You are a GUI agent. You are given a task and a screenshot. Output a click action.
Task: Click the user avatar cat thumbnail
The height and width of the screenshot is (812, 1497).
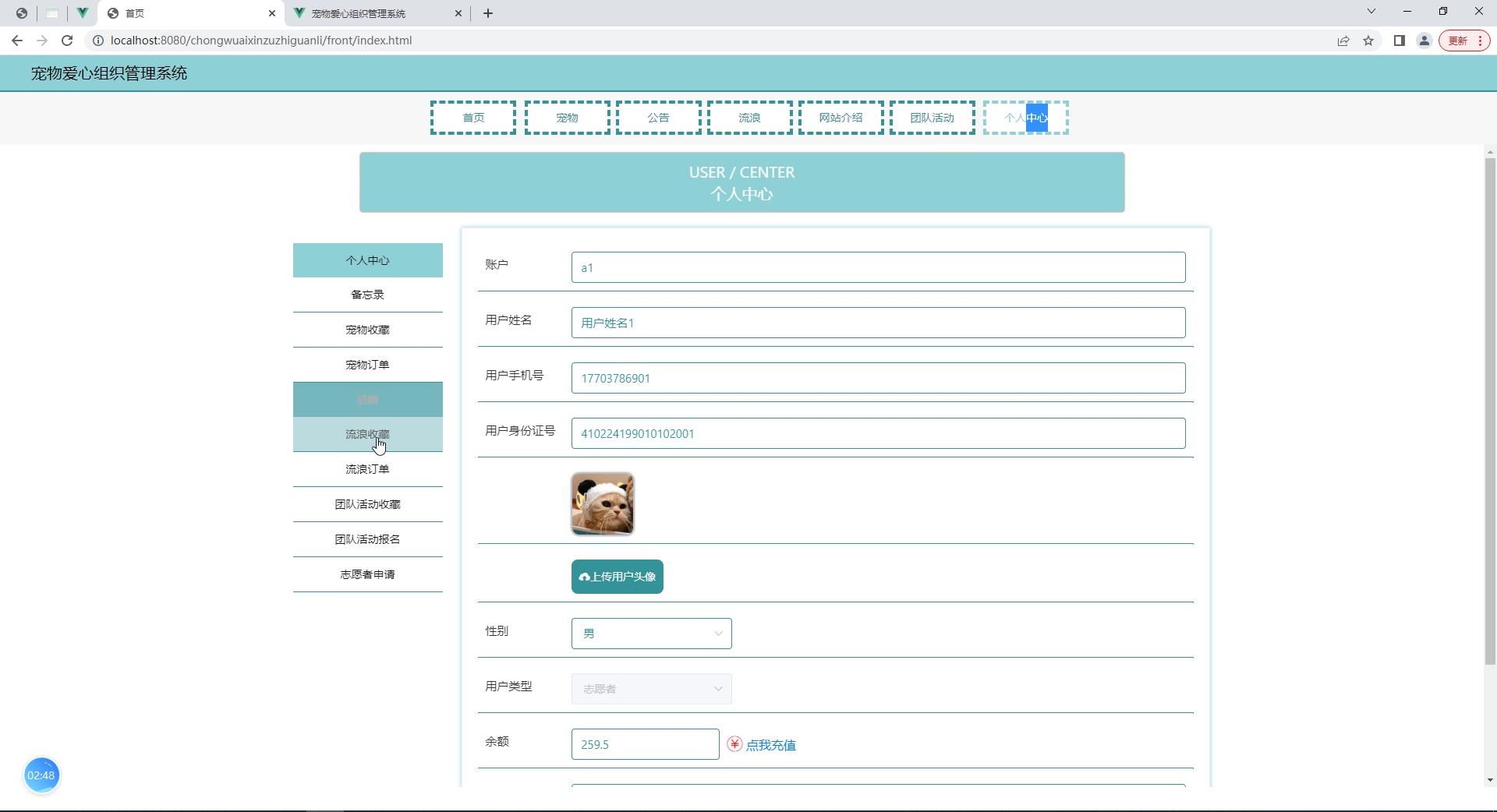click(x=603, y=503)
